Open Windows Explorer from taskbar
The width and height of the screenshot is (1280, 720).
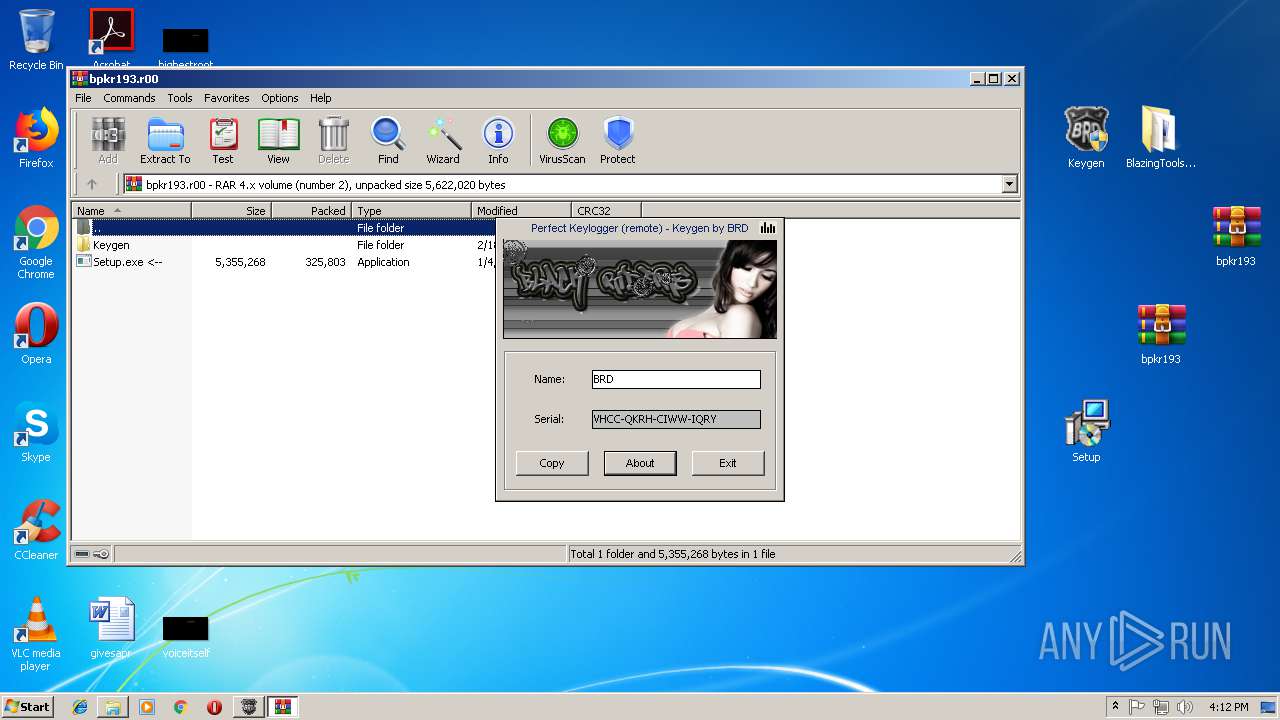click(x=113, y=707)
